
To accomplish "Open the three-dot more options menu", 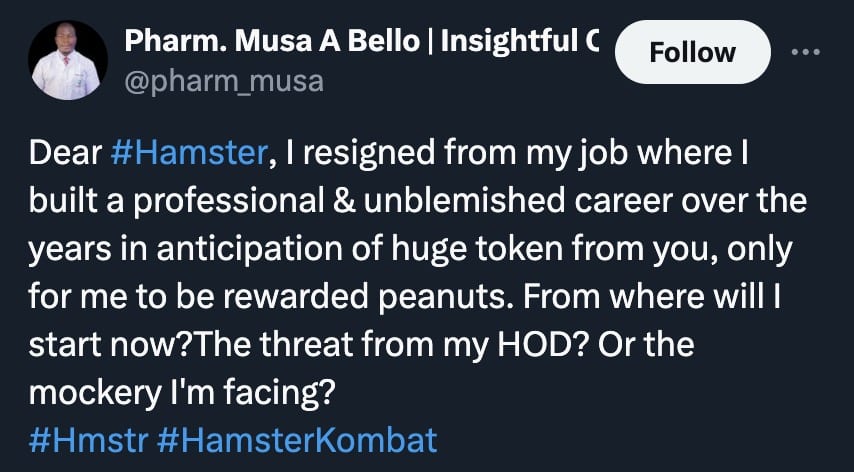I will (804, 51).
